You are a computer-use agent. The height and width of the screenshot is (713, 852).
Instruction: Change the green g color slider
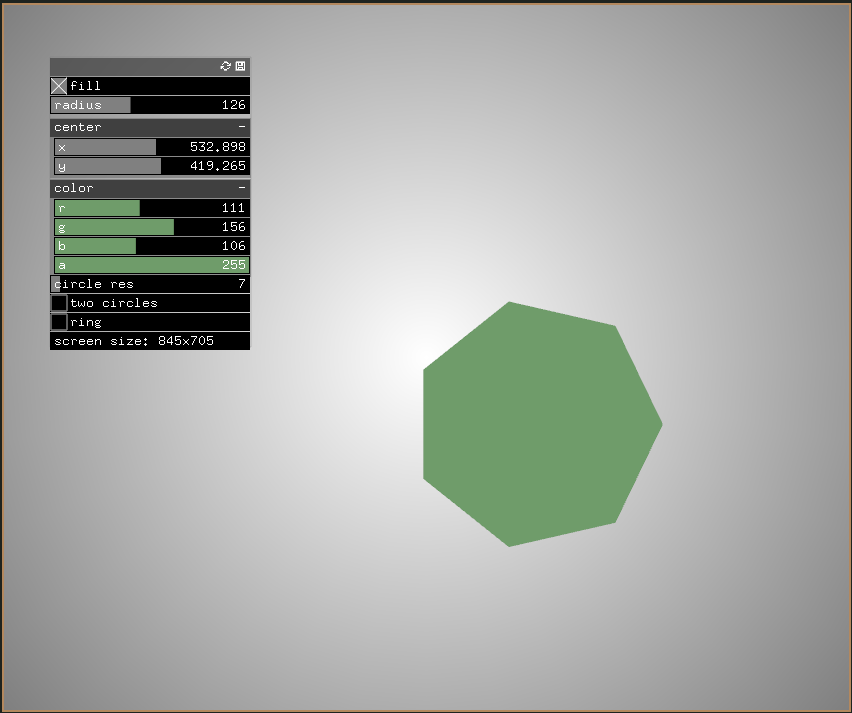click(x=152, y=227)
